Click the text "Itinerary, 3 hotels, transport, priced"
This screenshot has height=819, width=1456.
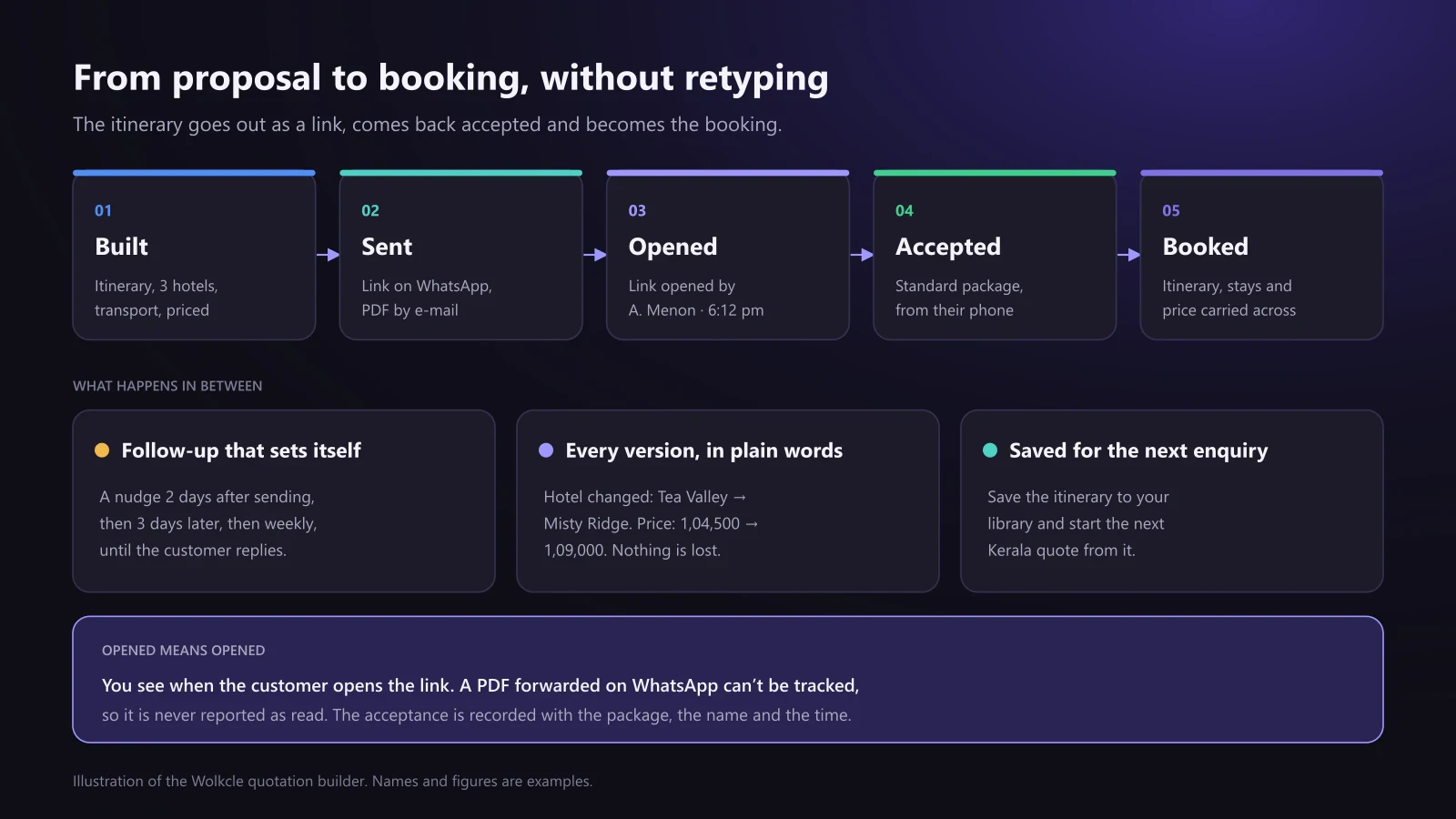coord(157,298)
